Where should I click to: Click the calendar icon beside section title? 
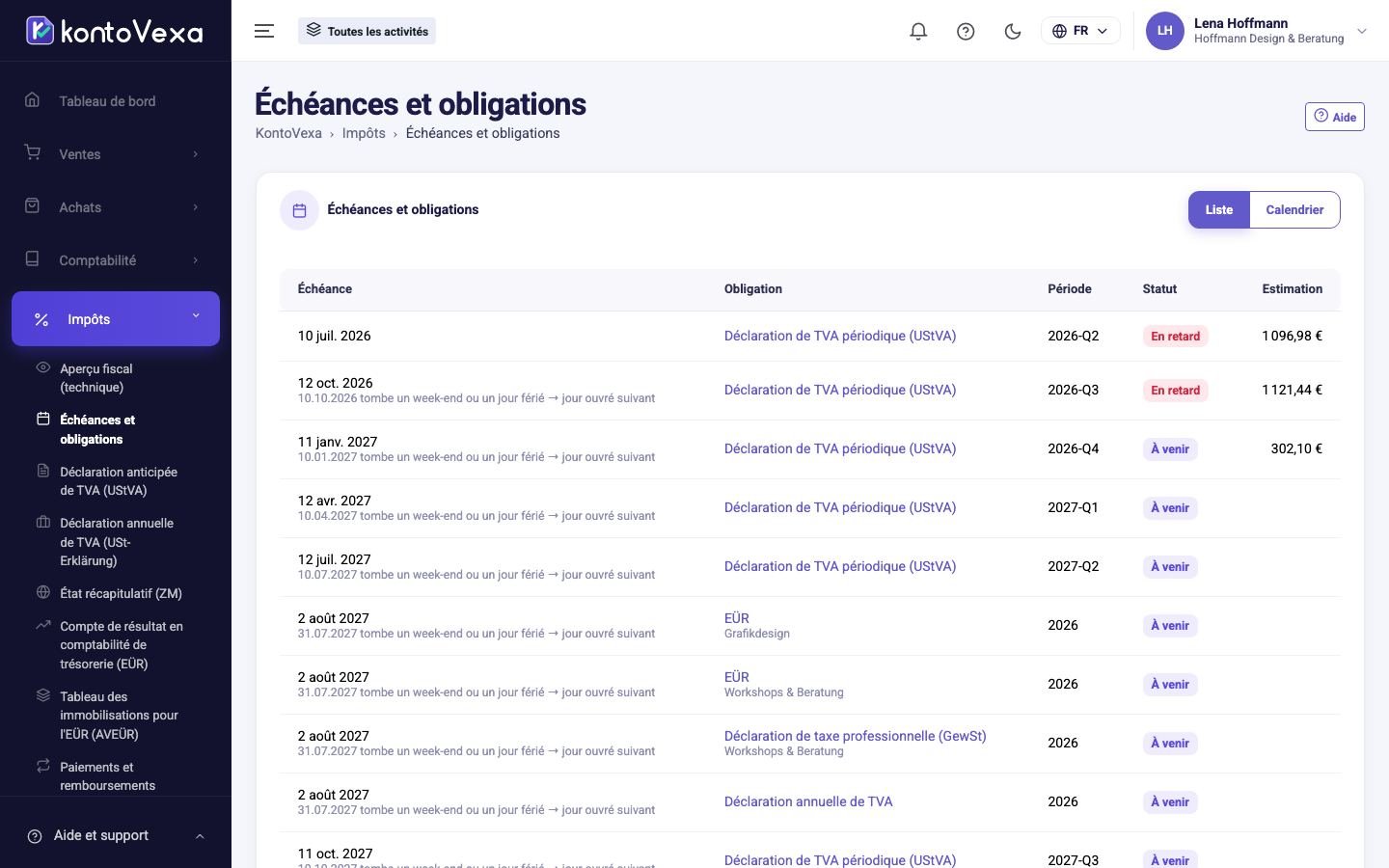pyautogui.click(x=299, y=210)
